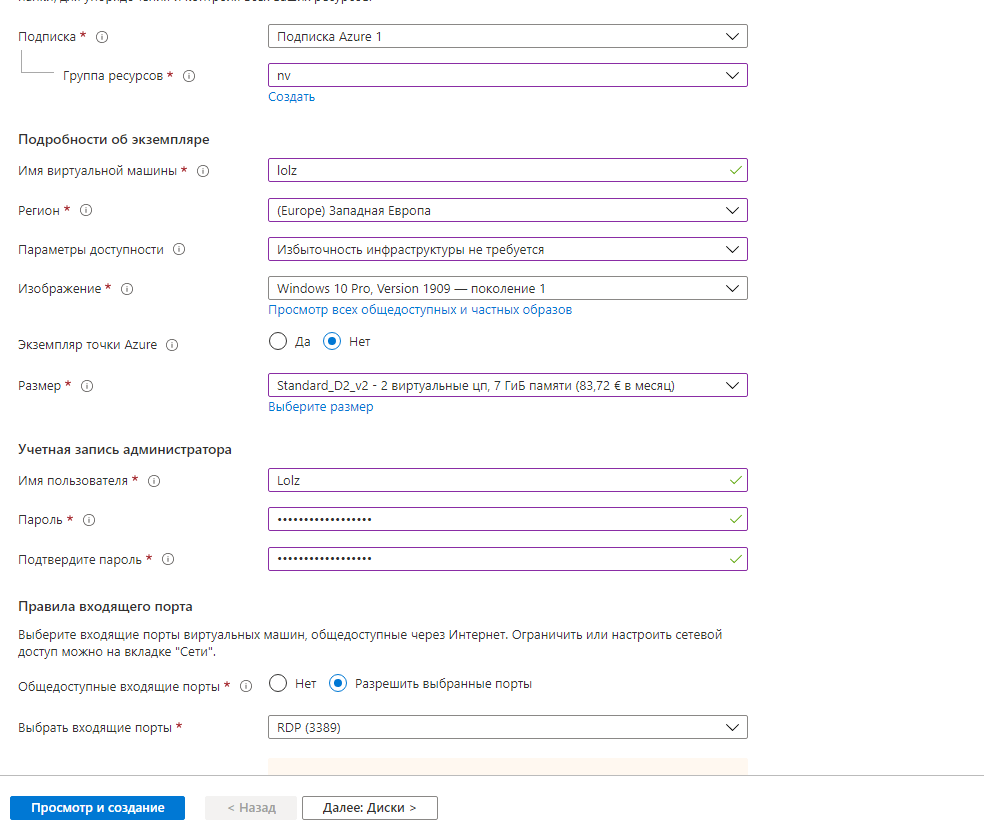Click the Просмотр и создание button

(98, 808)
